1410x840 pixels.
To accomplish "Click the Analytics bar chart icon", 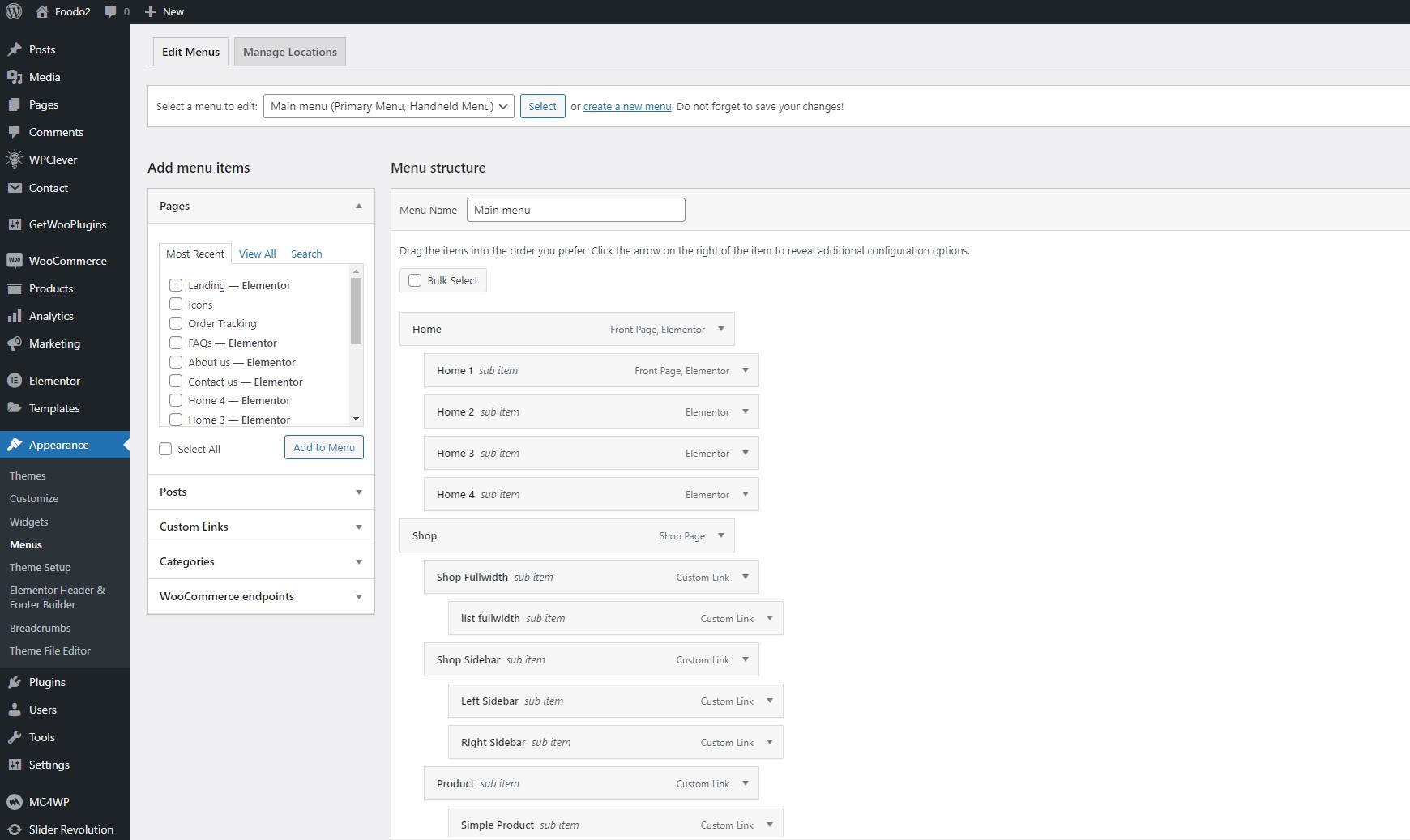I will (14, 316).
